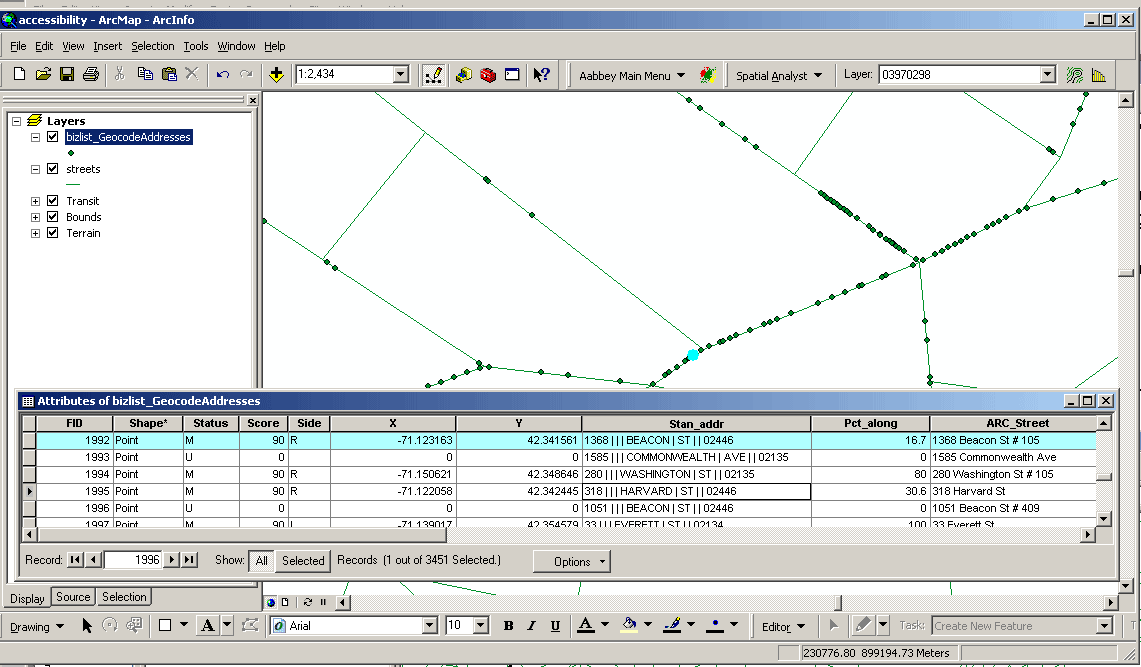Launch ArcCatalog from the toolbar
The image size is (1141, 667).
coord(463,74)
